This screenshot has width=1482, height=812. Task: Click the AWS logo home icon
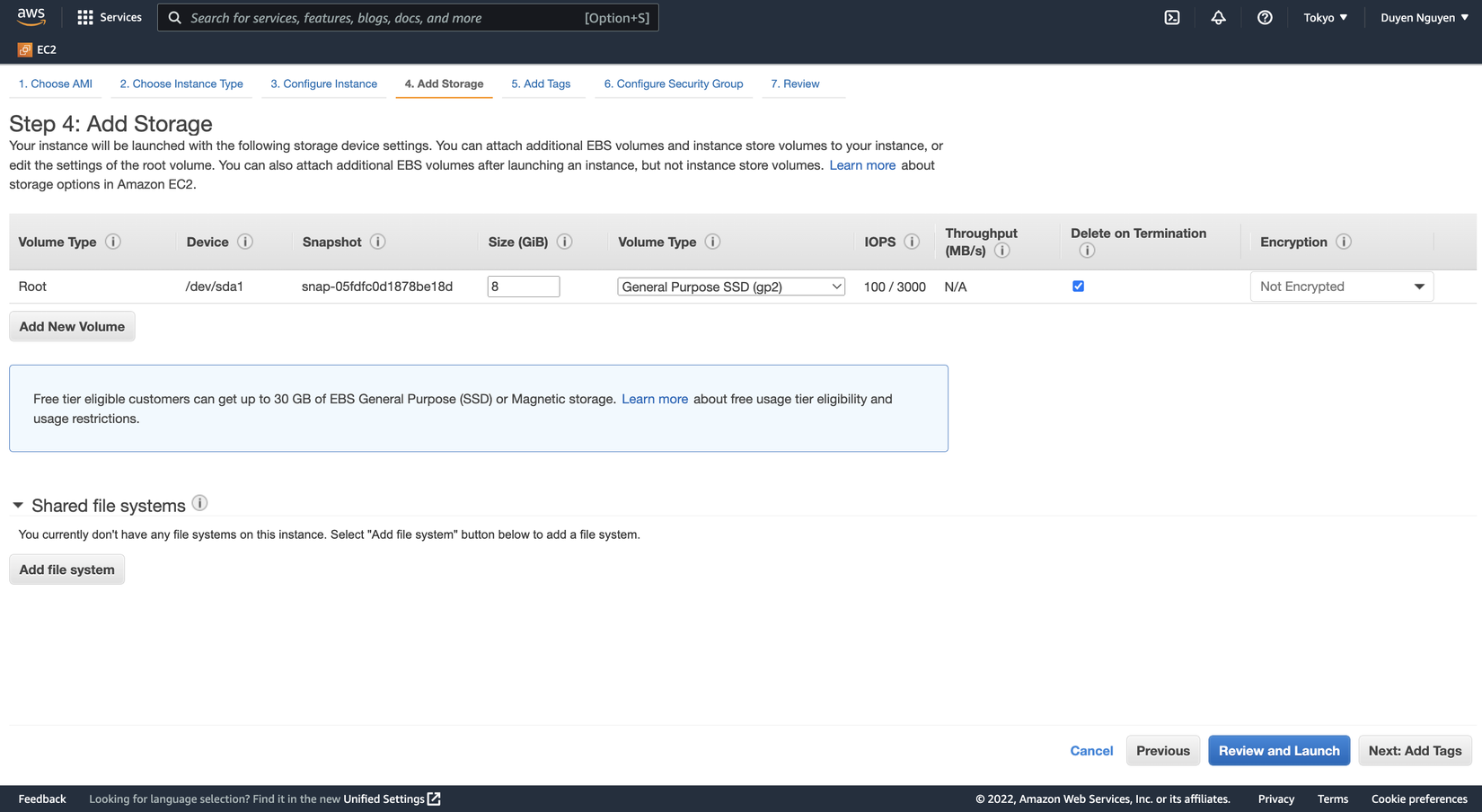click(x=31, y=17)
